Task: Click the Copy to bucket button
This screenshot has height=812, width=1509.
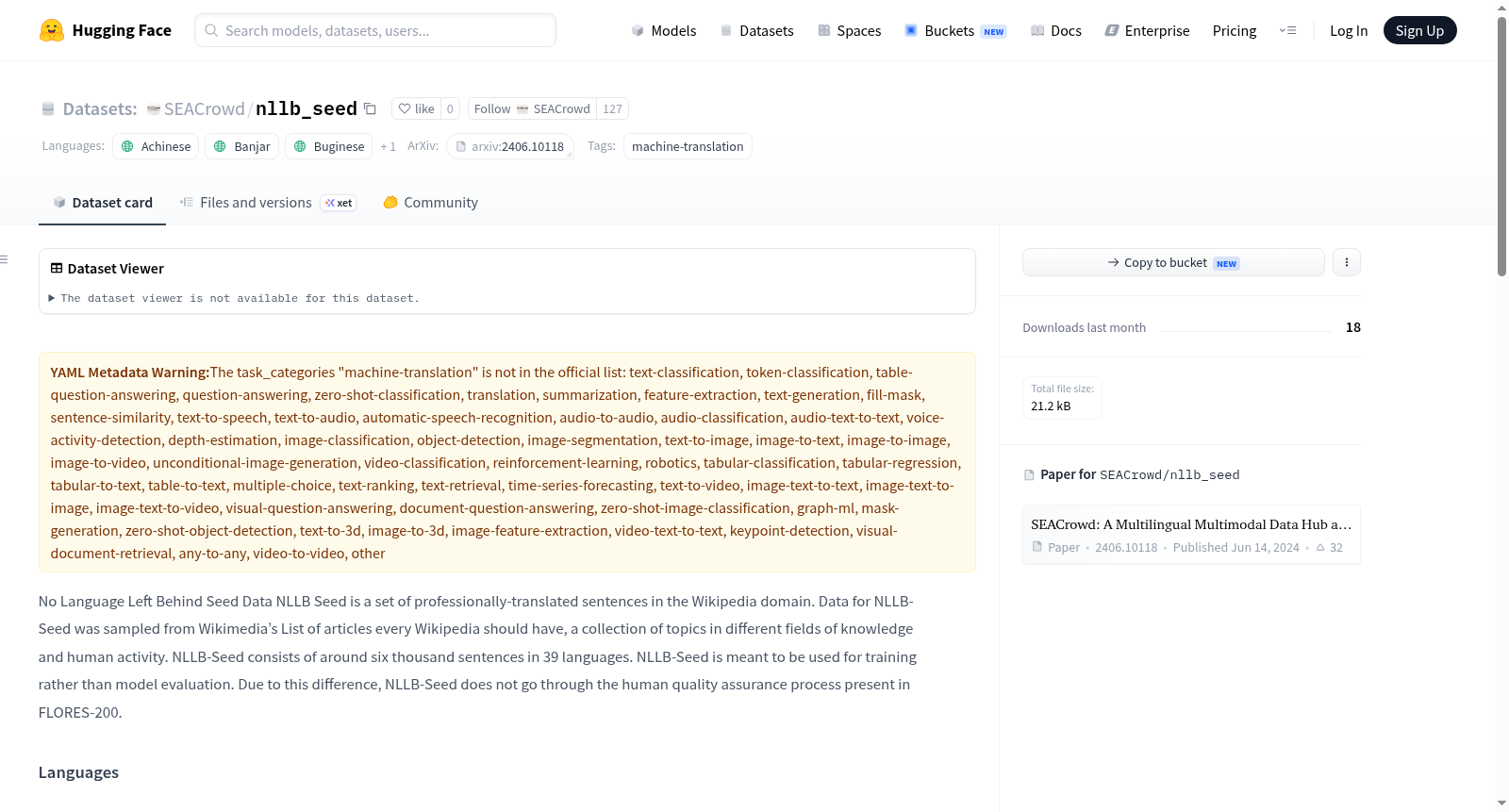Action: pos(1173,262)
